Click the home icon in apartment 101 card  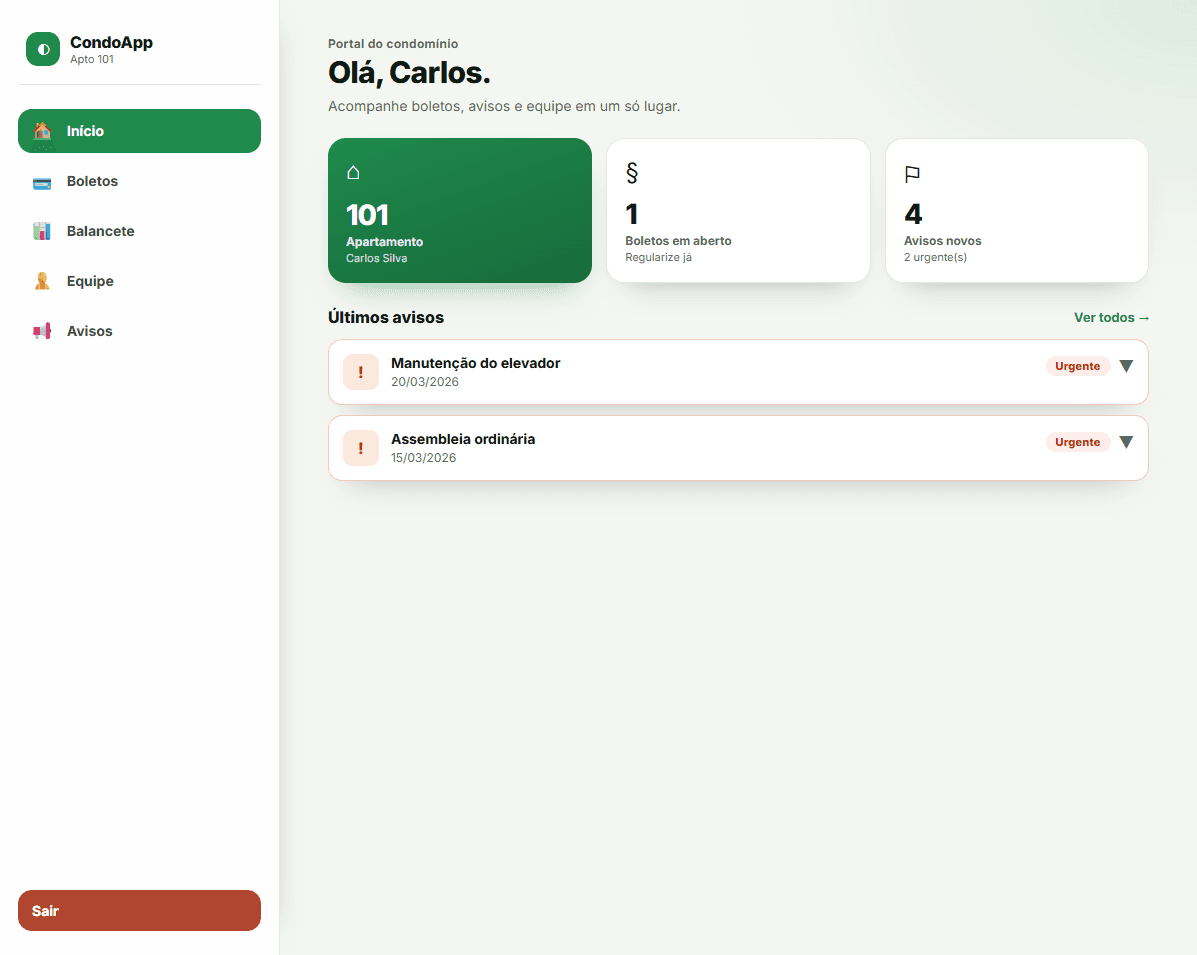coord(353,173)
